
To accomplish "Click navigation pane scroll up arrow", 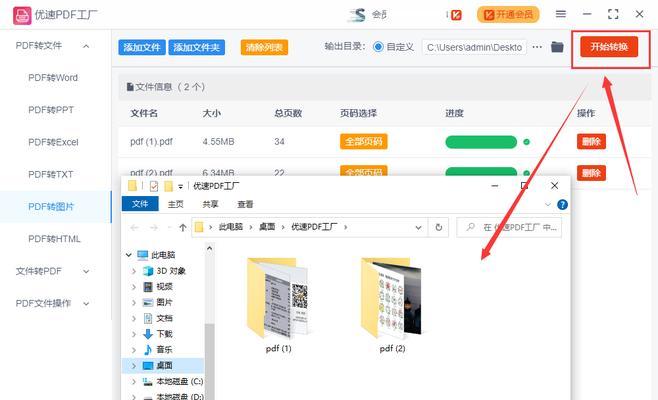I will pyautogui.click(x=209, y=248).
